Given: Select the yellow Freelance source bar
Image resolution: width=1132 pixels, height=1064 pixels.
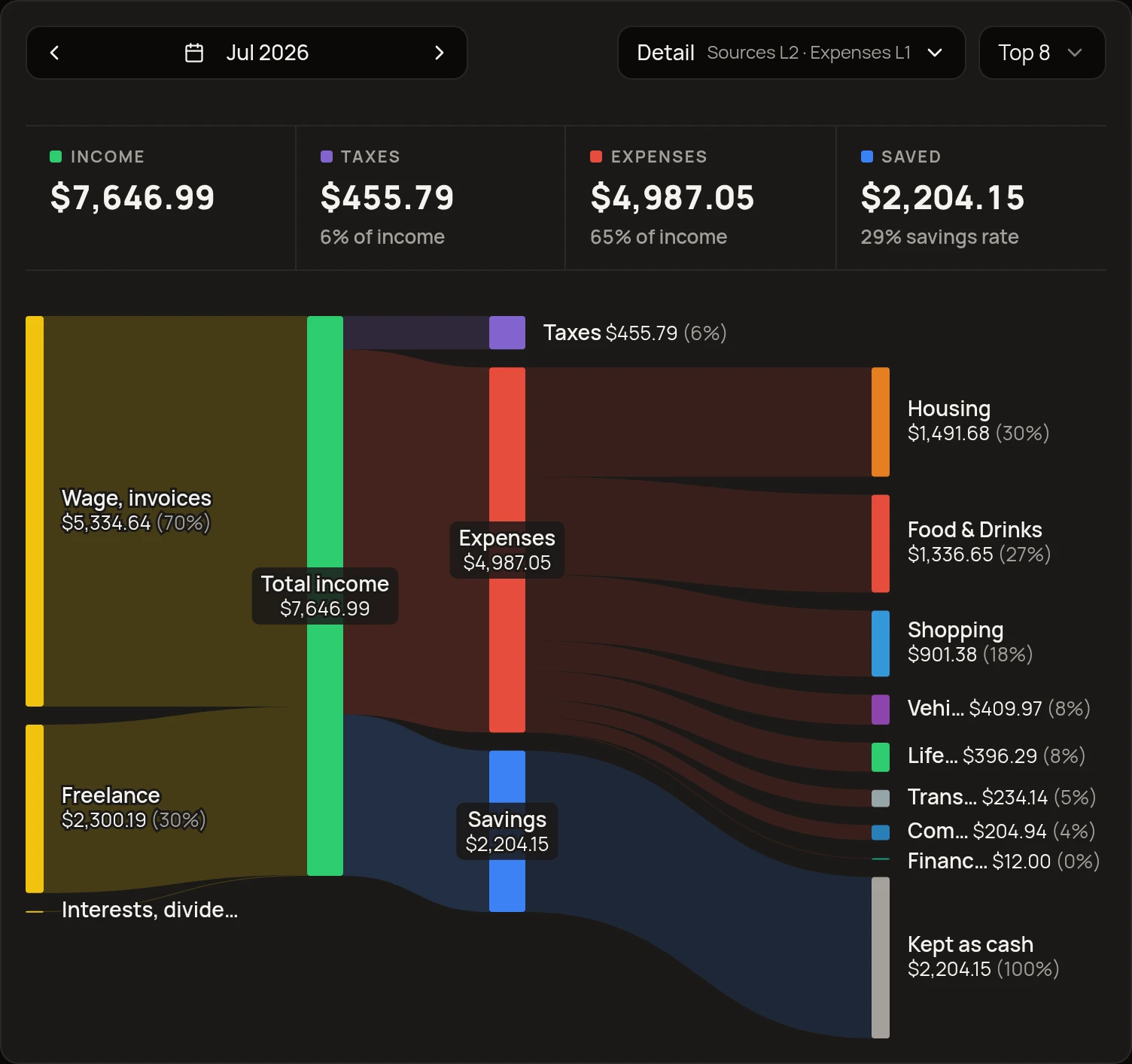Looking at the screenshot, I should [x=35, y=808].
